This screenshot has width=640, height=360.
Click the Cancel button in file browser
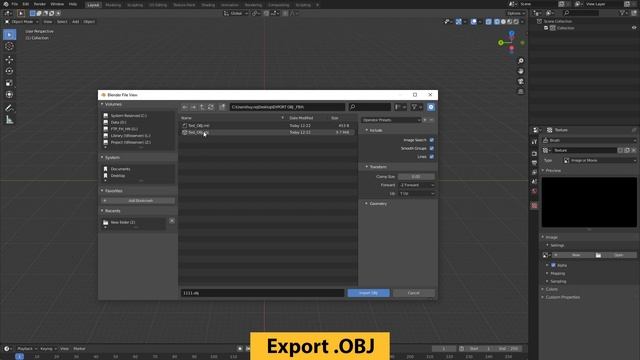click(413, 293)
